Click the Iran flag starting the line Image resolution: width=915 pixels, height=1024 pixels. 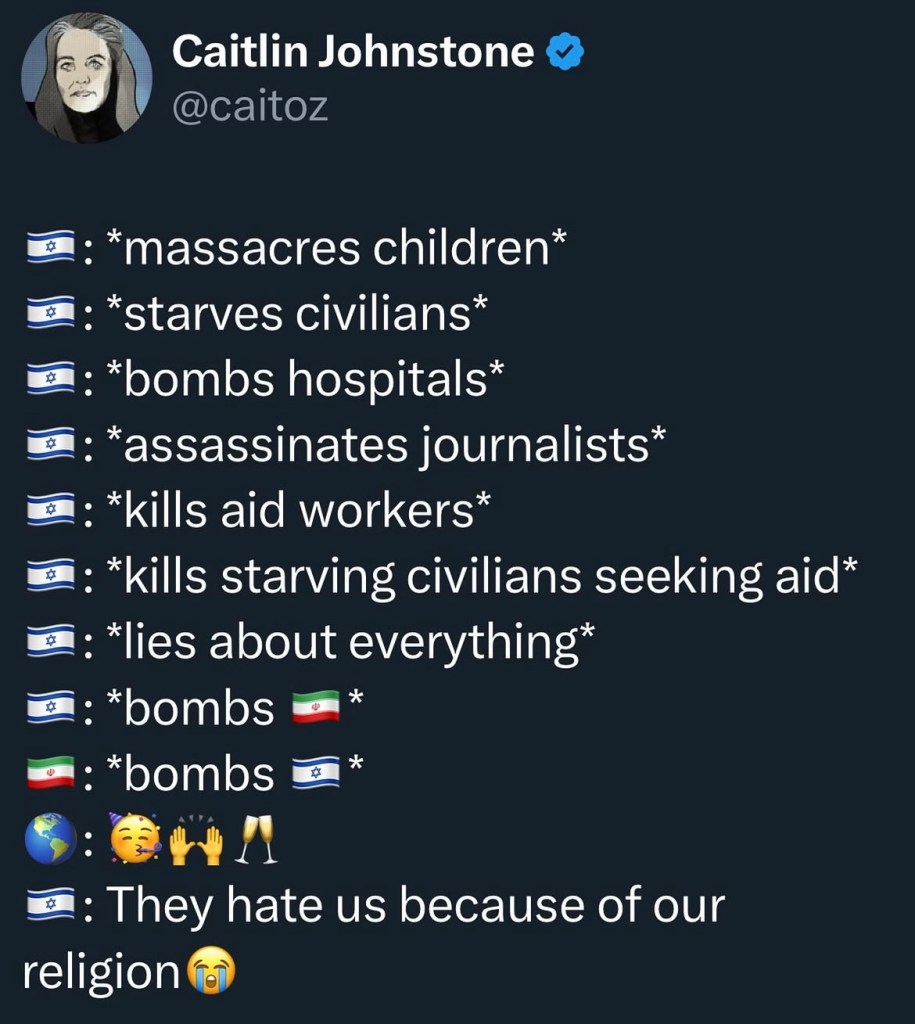51,774
